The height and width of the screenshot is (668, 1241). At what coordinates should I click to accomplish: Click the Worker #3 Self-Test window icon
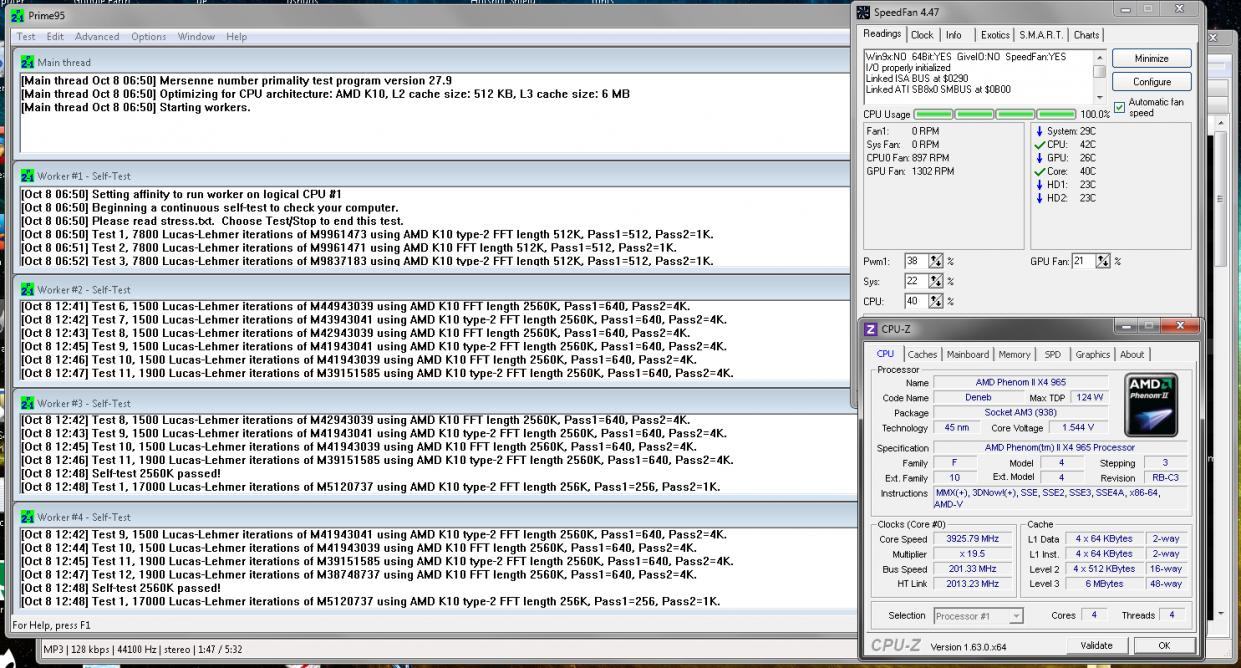(x=27, y=403)
